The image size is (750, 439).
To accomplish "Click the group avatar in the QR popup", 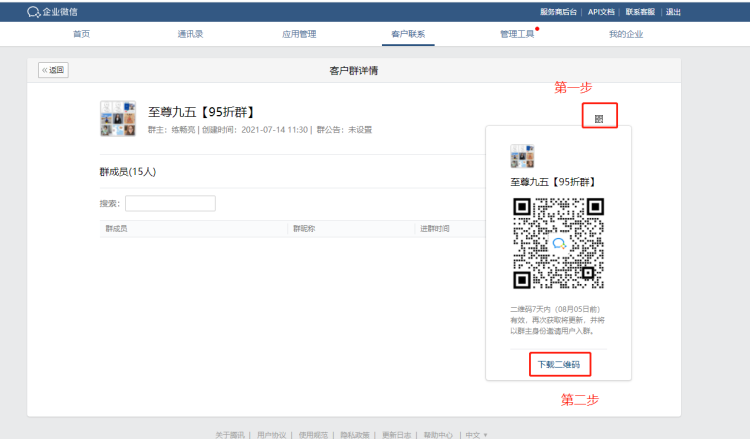I will coord(522,156).
